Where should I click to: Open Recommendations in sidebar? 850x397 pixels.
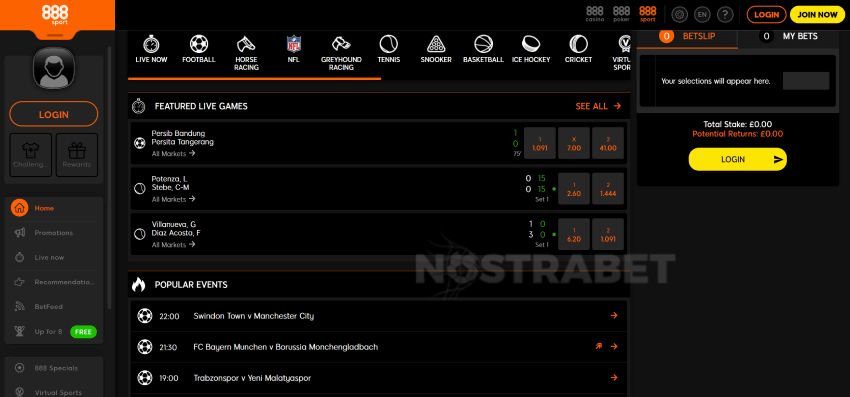click(53, 282)
